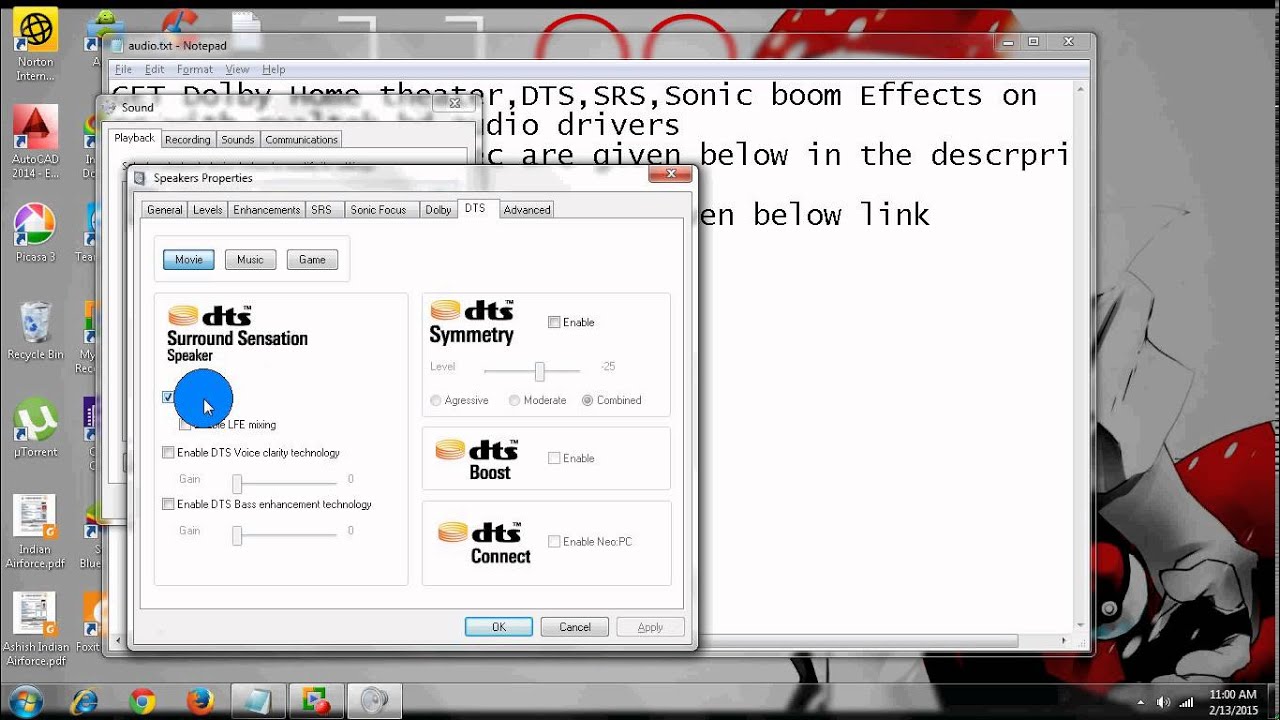Image resolution: width=1280 pixels, height=720 pixels.
Task: Choose the Movie preset button
Action: [189, 260]
